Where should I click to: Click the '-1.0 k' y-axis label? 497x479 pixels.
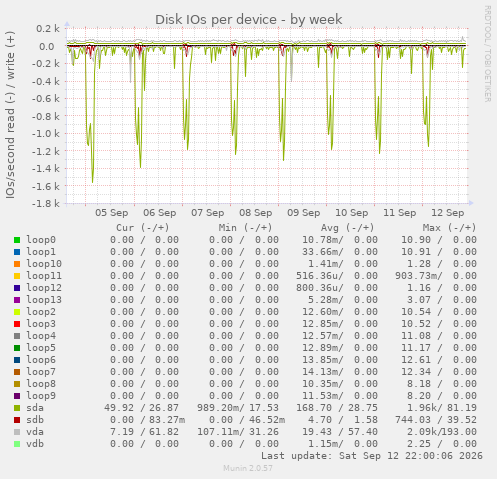(46, 134)
